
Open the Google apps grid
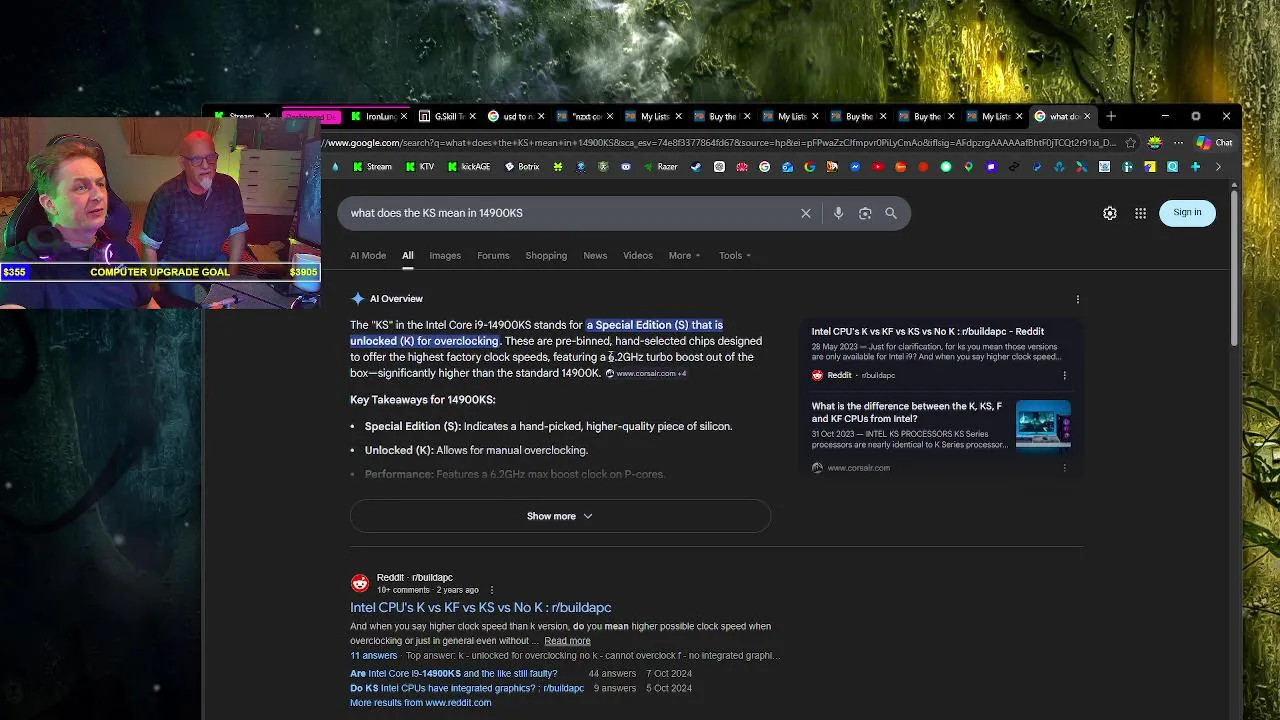[x=1140, y=213]
